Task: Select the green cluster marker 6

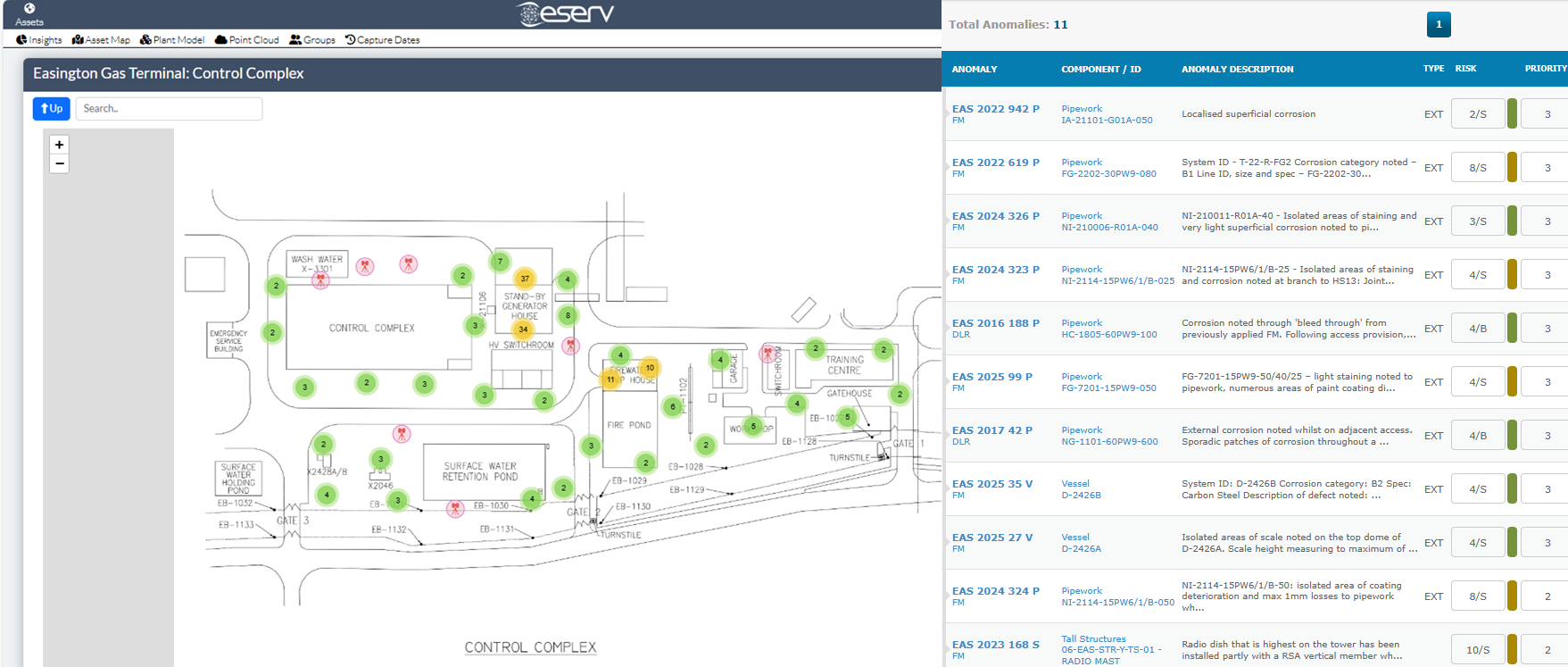Action: [x=673, y=406]
